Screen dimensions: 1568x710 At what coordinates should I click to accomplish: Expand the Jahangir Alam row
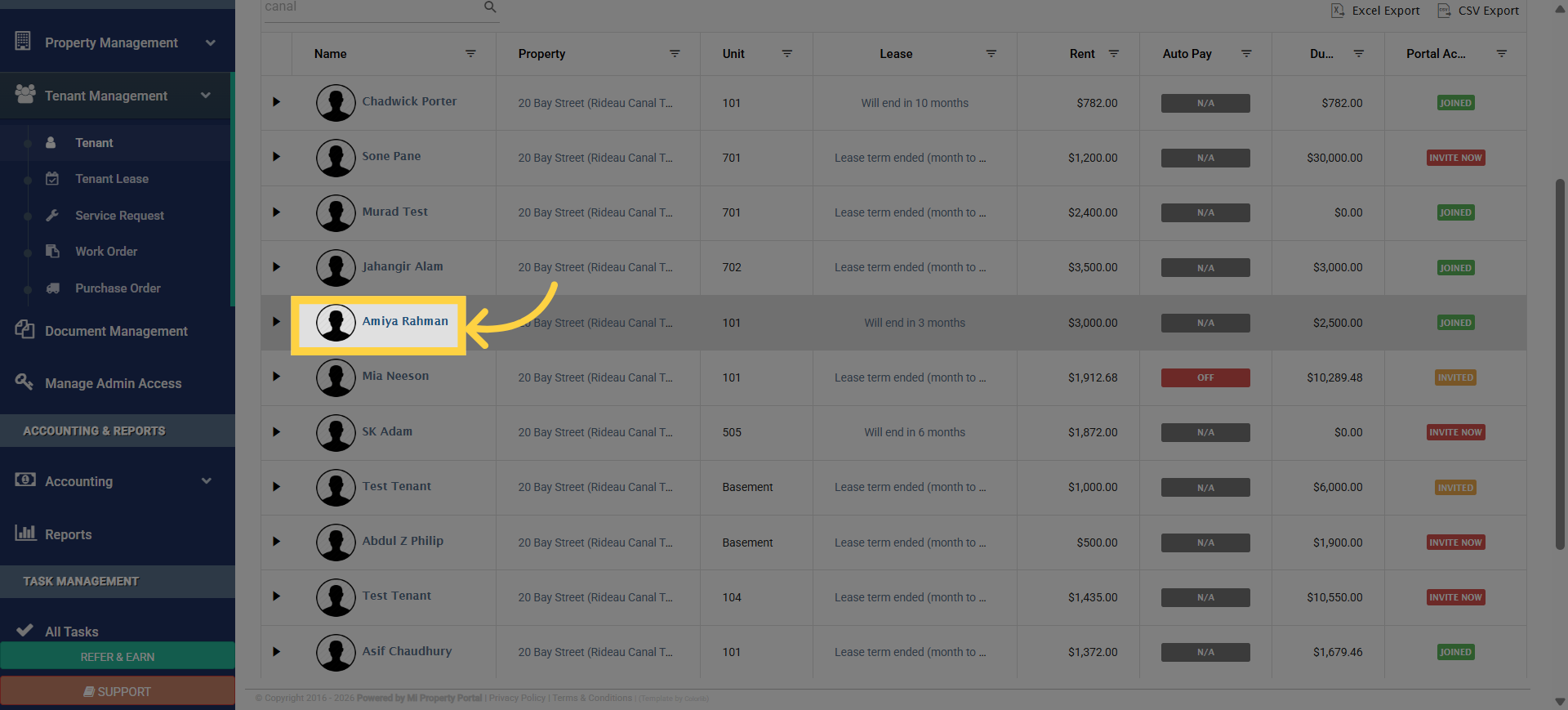[276, 267]
